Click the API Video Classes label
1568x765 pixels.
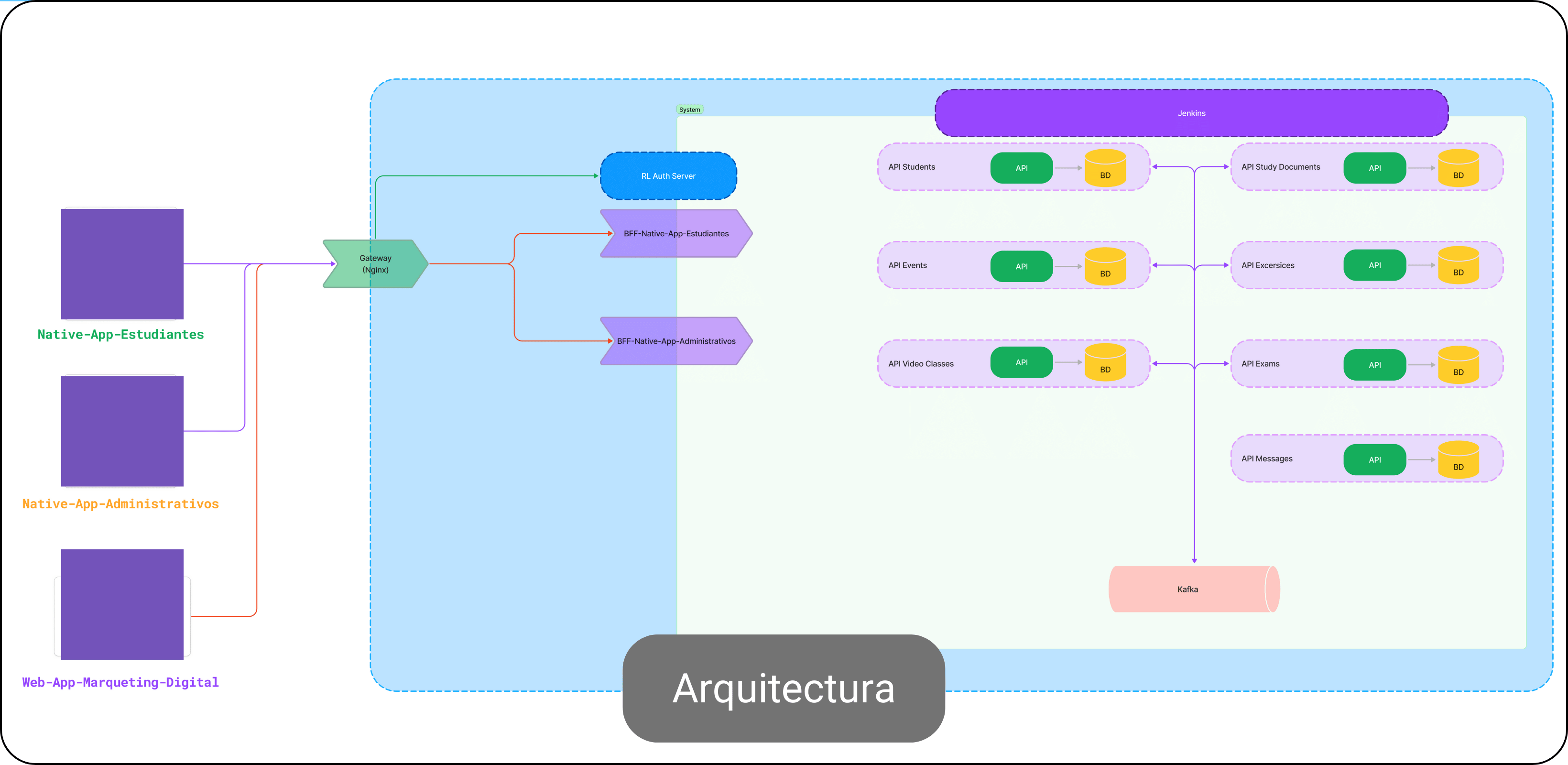coord(920,364)
